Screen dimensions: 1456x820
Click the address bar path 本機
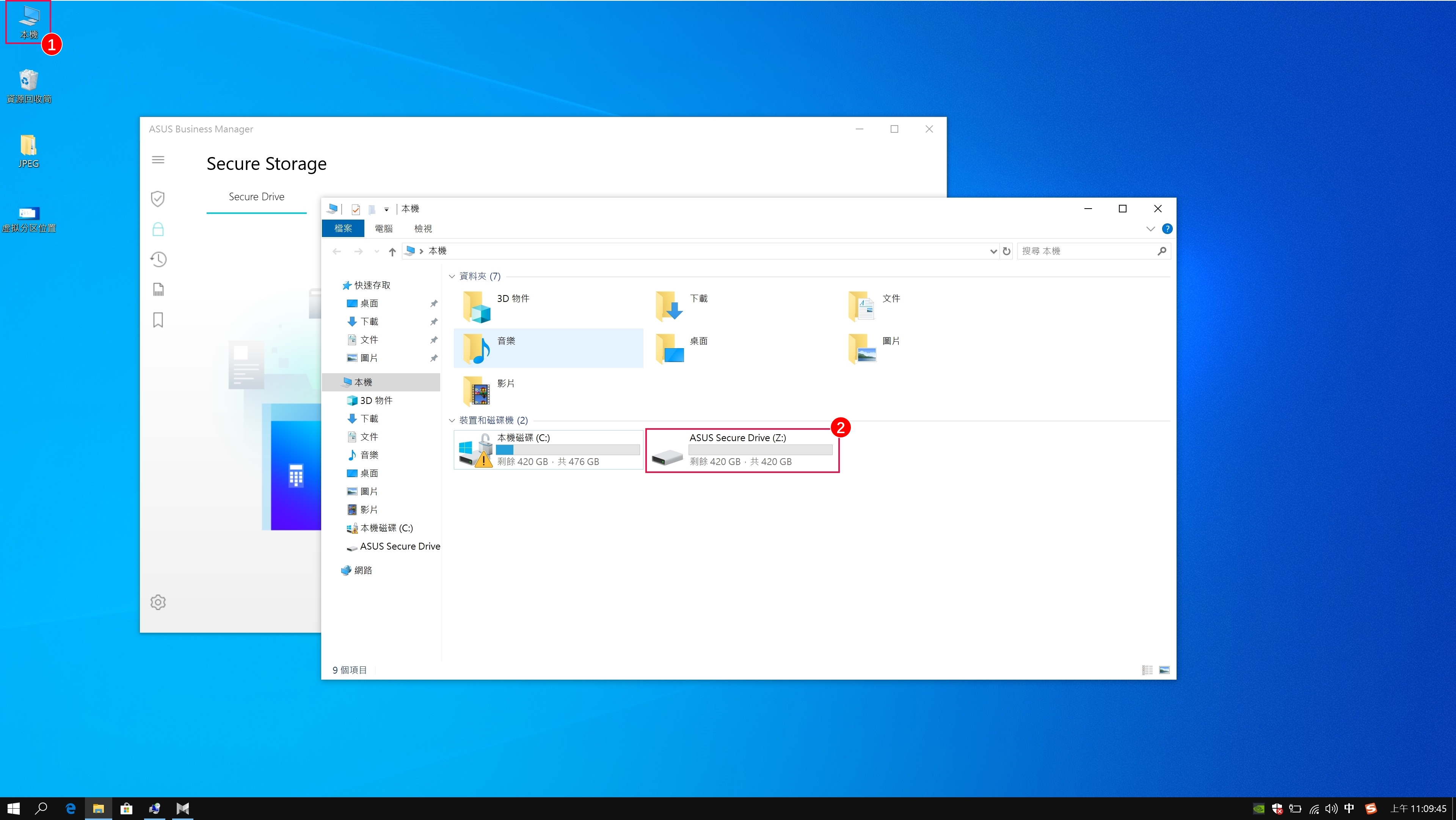pyautogui.click(x=438, y=251)
